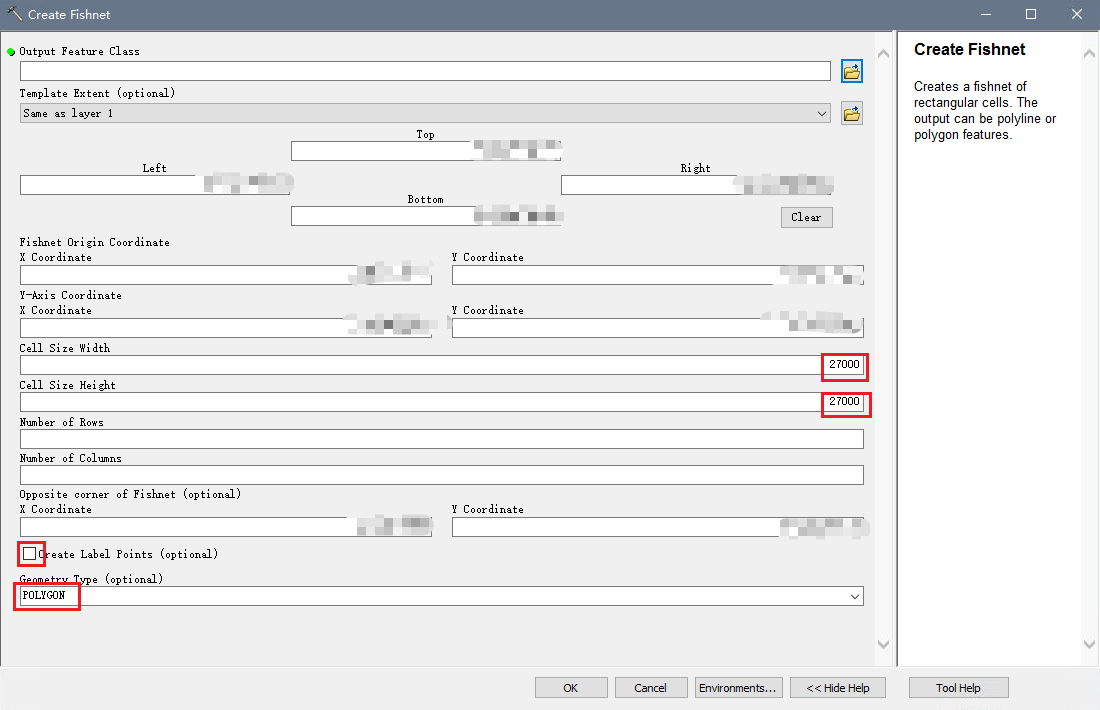Open the Template Extent dropdown

tap(822, 113)
